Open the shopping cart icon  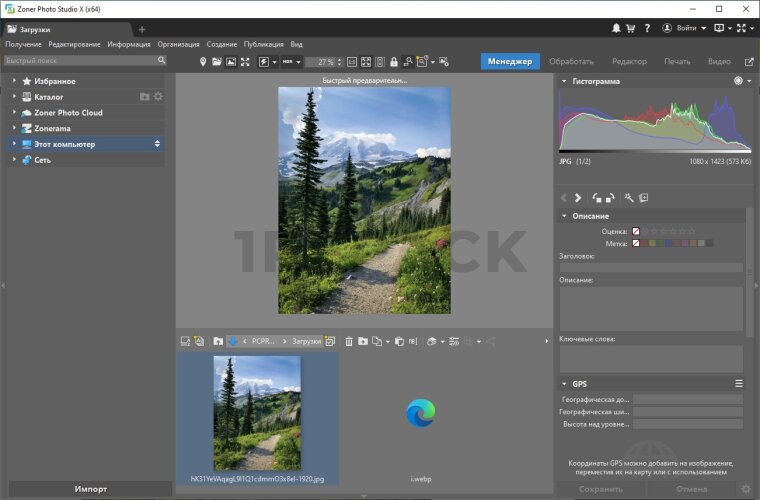pos(631,29)
